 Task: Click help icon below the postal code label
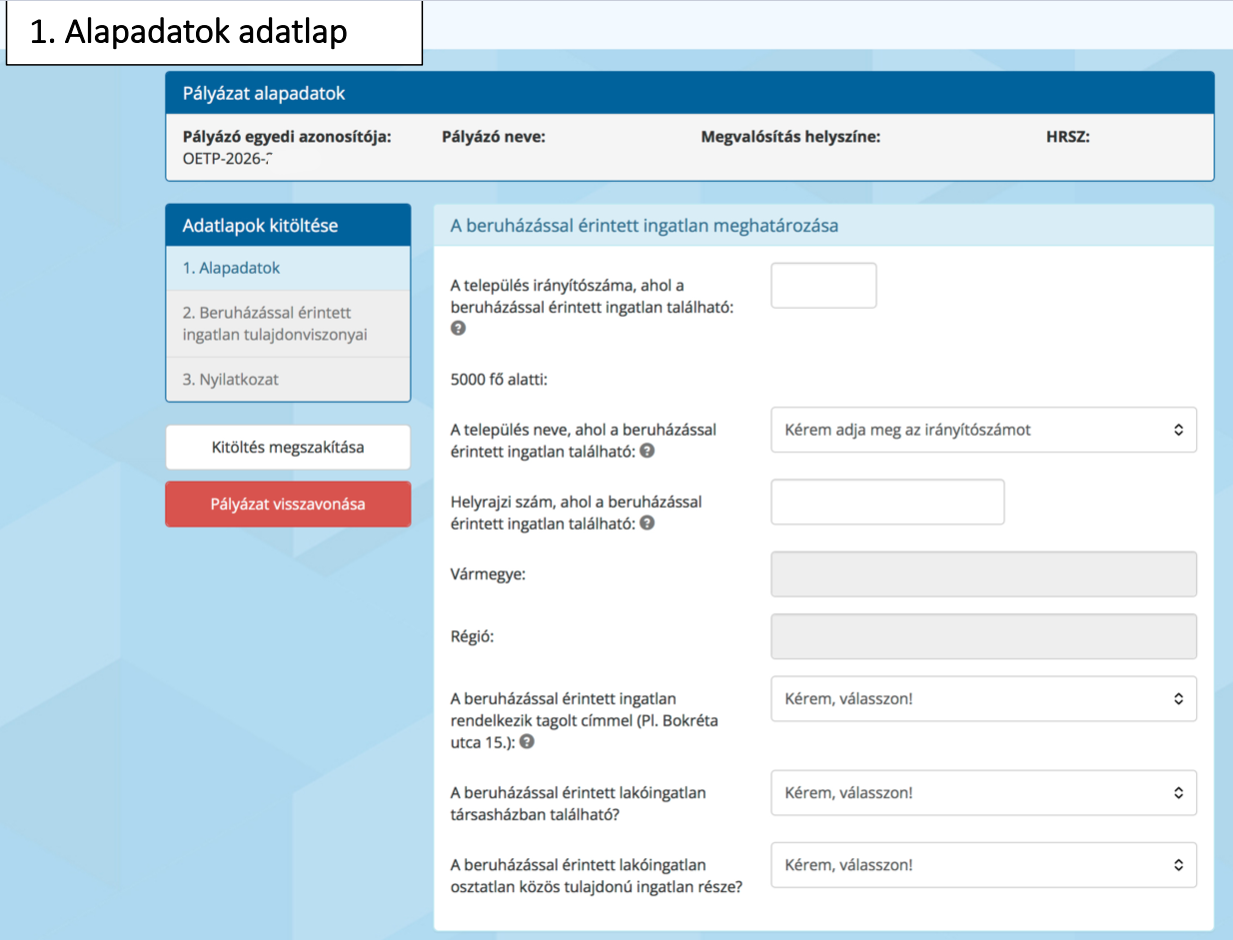point(458,329)
